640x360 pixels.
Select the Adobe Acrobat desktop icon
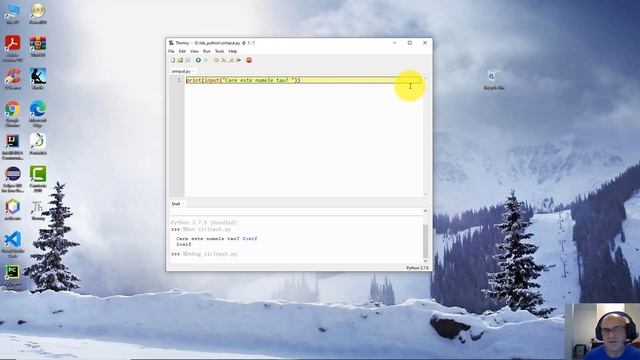point(13,48)
